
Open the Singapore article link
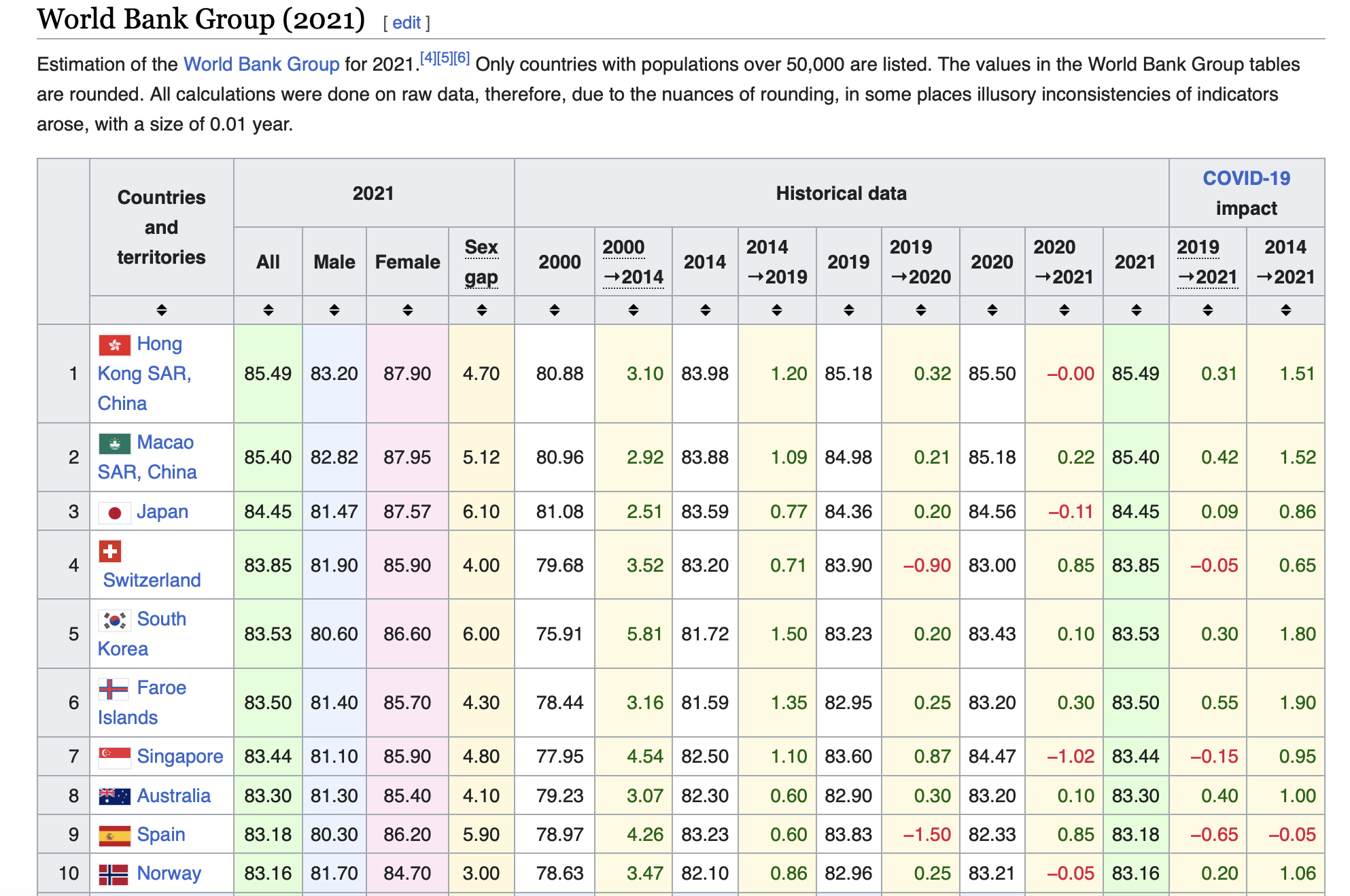(x=180, y=756)
